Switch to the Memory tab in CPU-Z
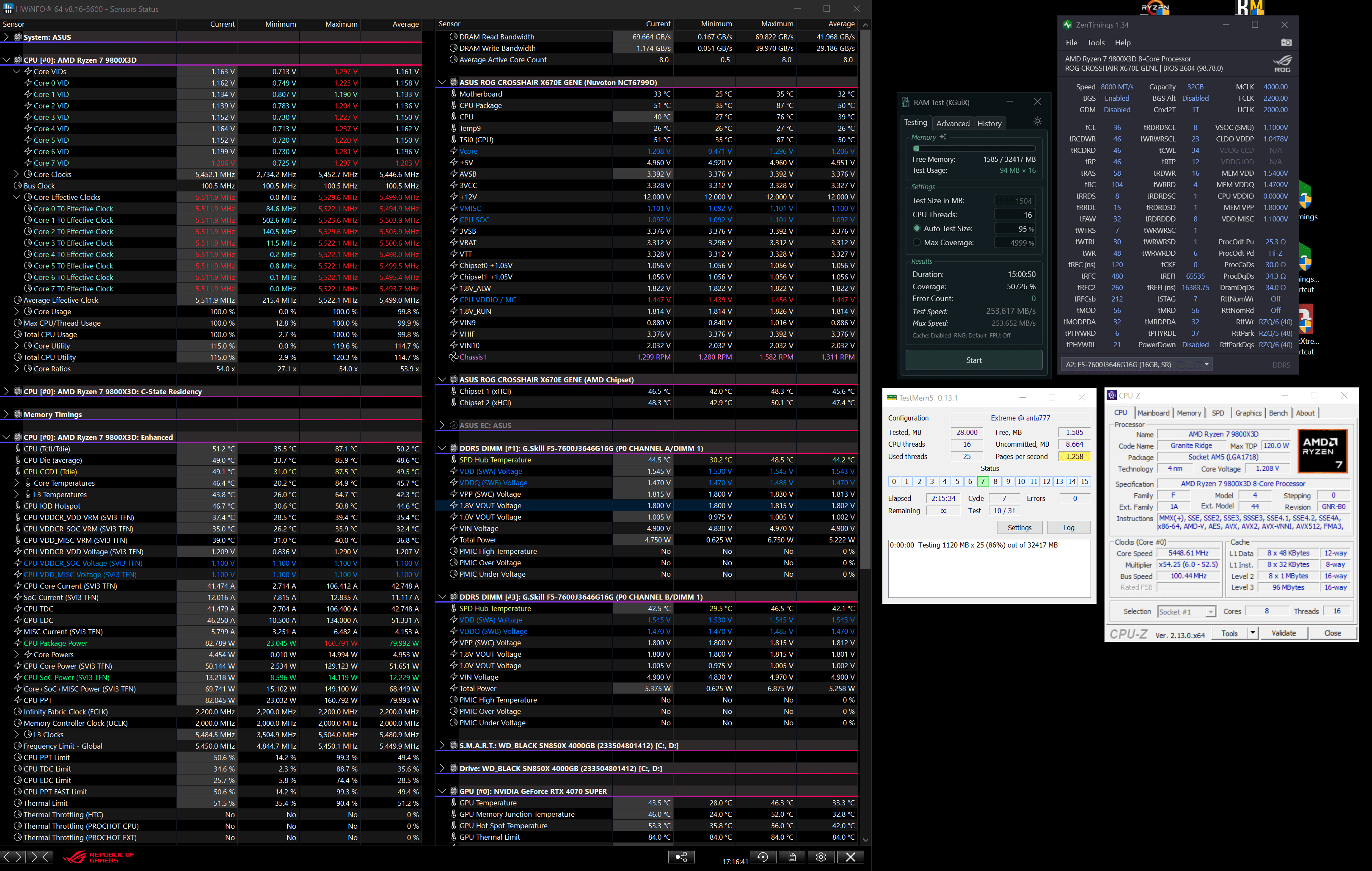1372x871 pixels. pos(1188,413)
